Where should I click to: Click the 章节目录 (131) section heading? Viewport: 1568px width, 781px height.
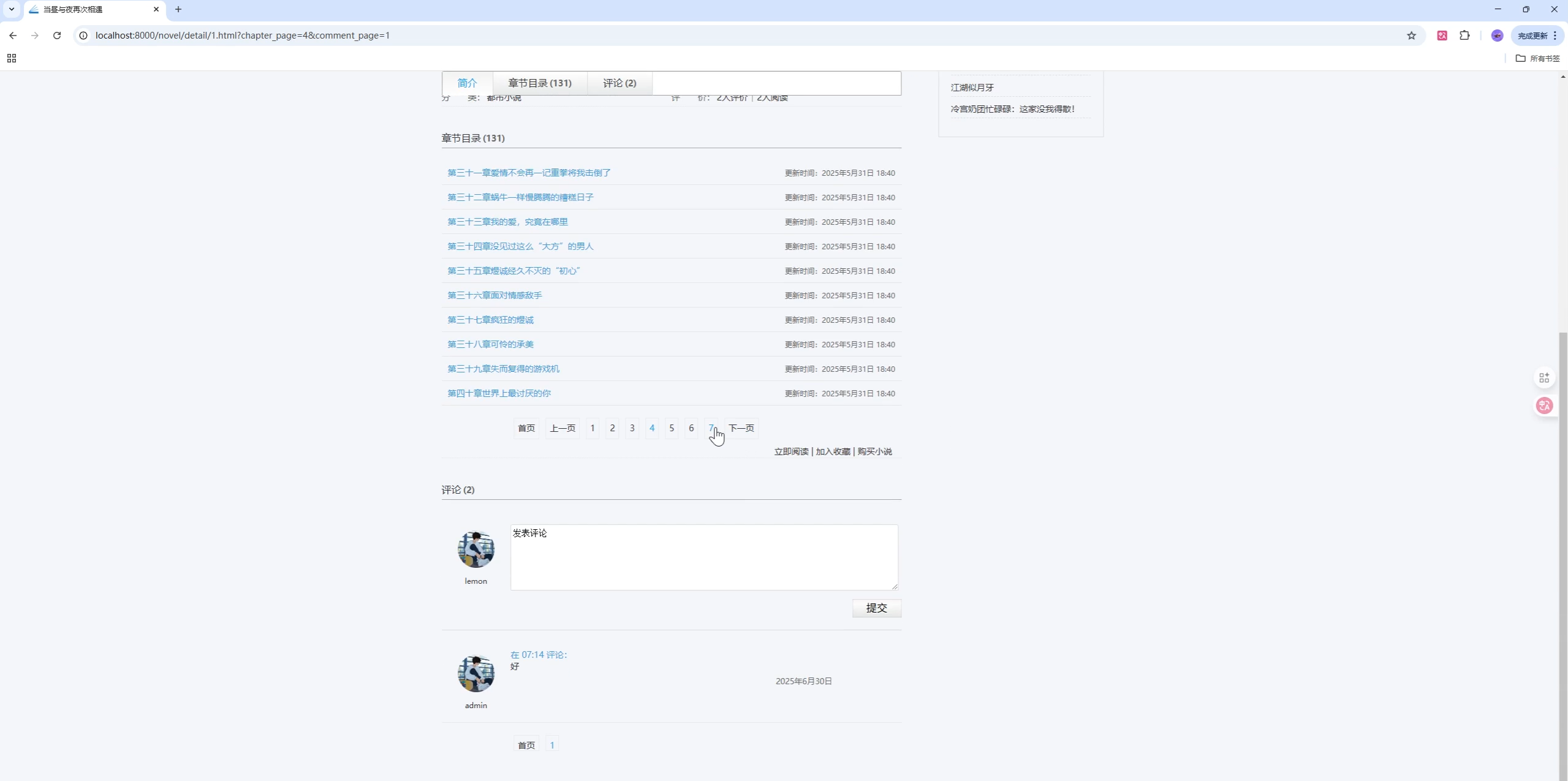473,138
